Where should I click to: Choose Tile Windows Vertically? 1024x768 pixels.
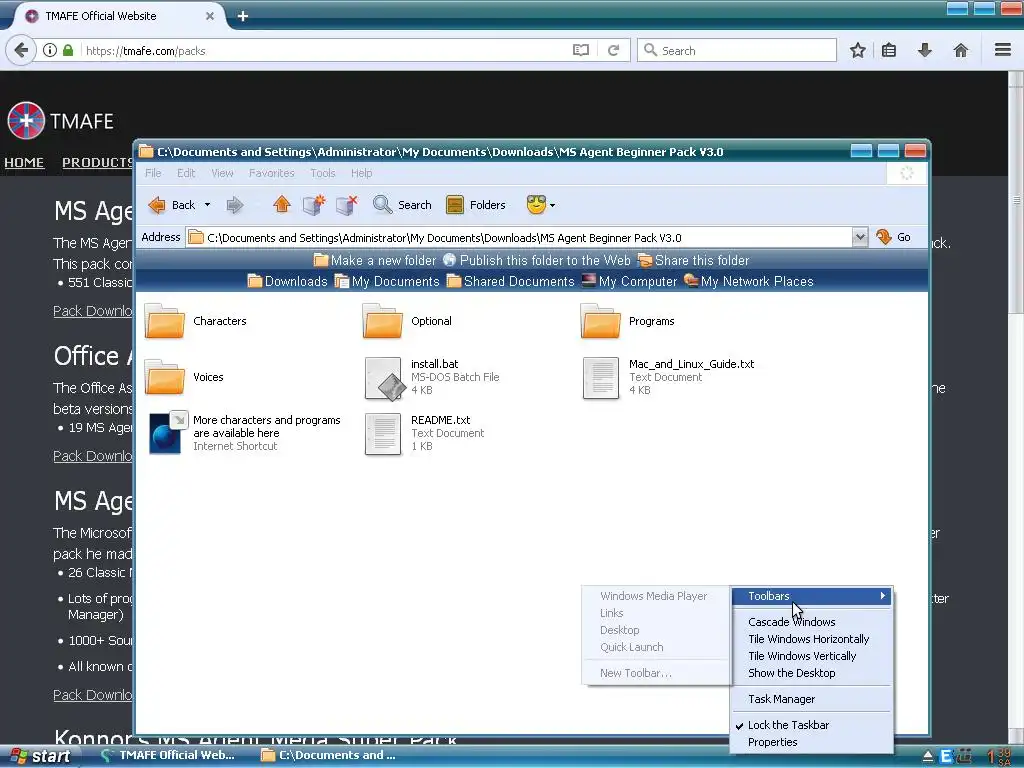(811, 656)
